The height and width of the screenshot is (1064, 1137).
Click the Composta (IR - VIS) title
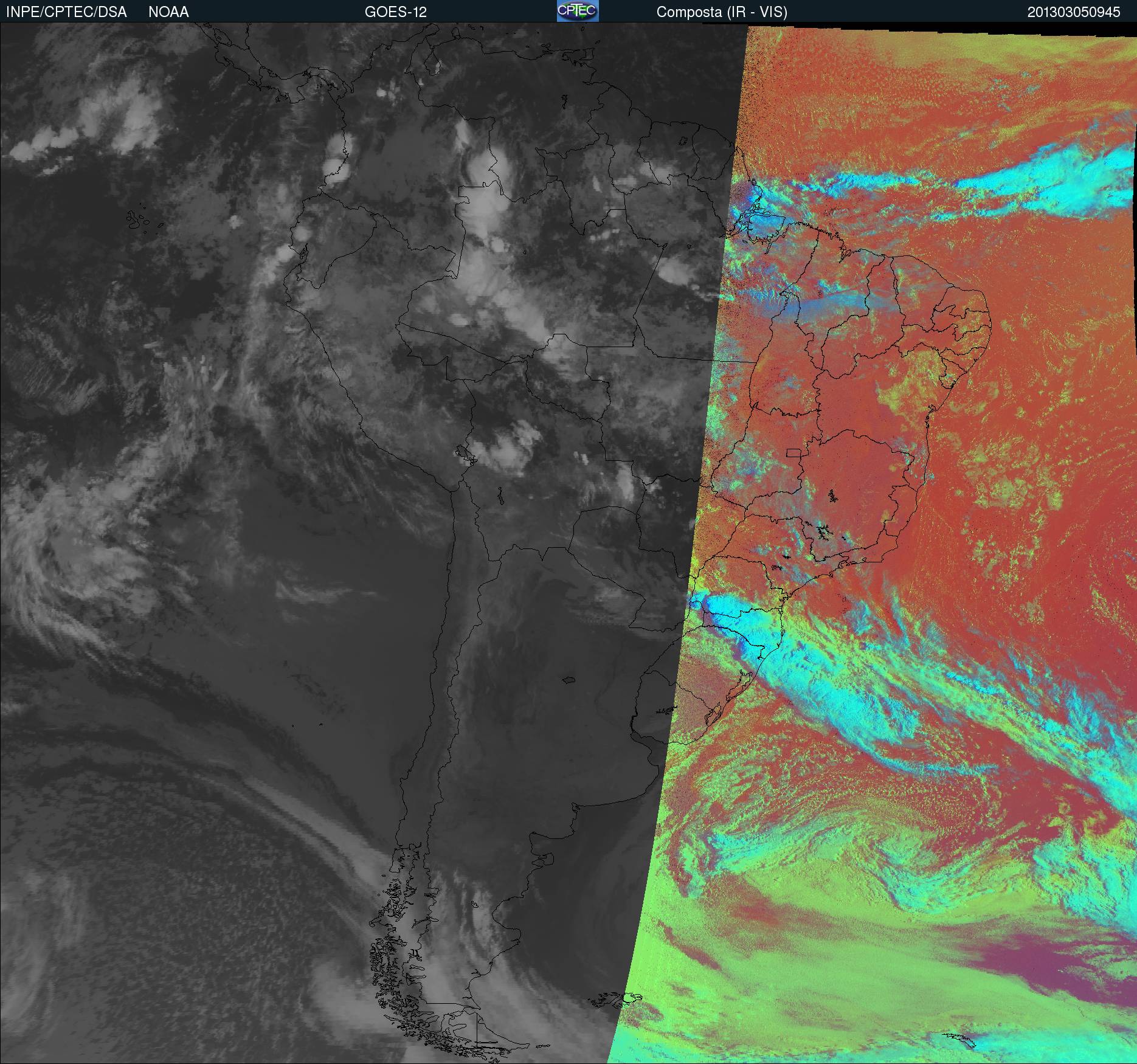722,12
